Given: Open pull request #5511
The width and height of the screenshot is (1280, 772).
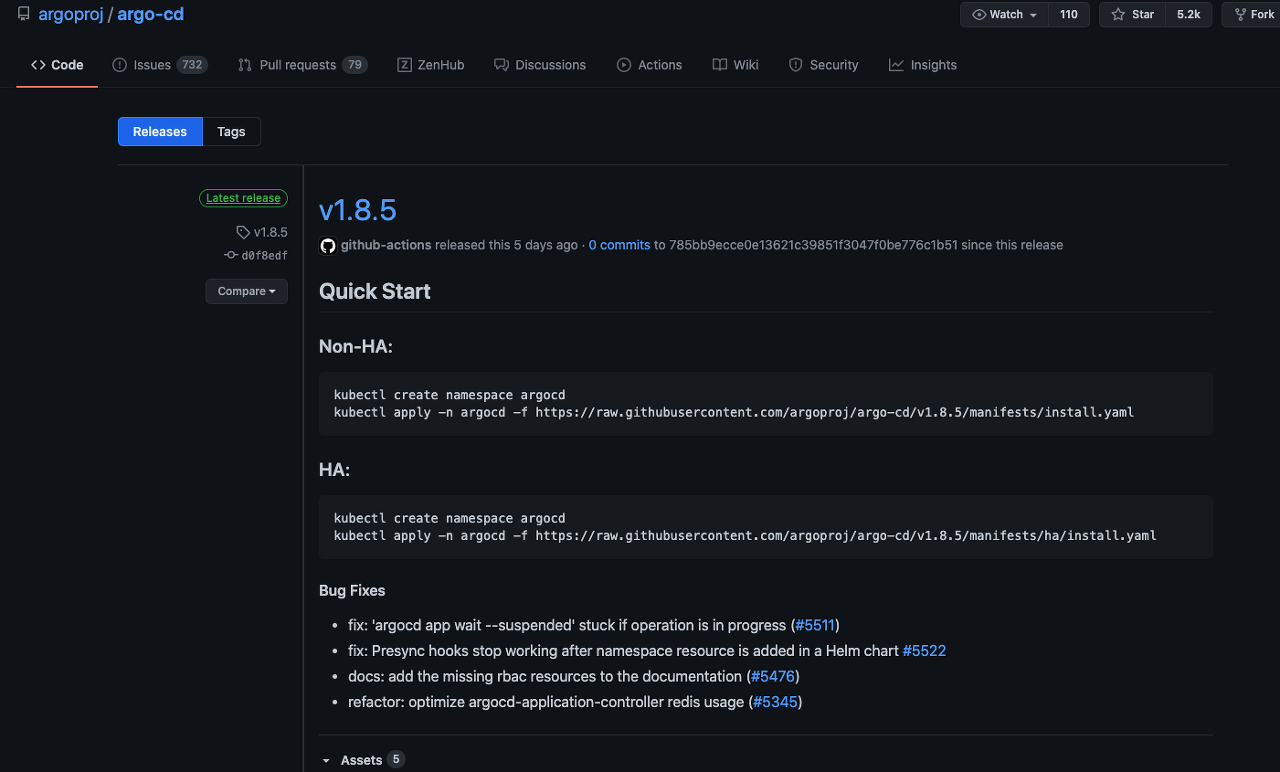Looking at the screenshot, I should pyautogui.click(x=815, y=625).
